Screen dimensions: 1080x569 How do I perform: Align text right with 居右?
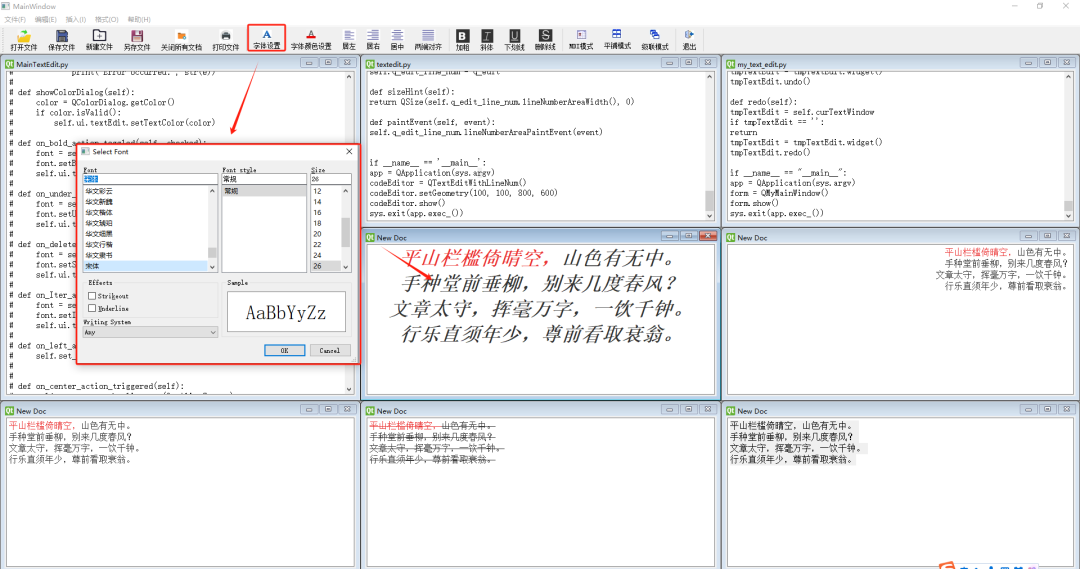pyautogui.click(x=373, y=40)
